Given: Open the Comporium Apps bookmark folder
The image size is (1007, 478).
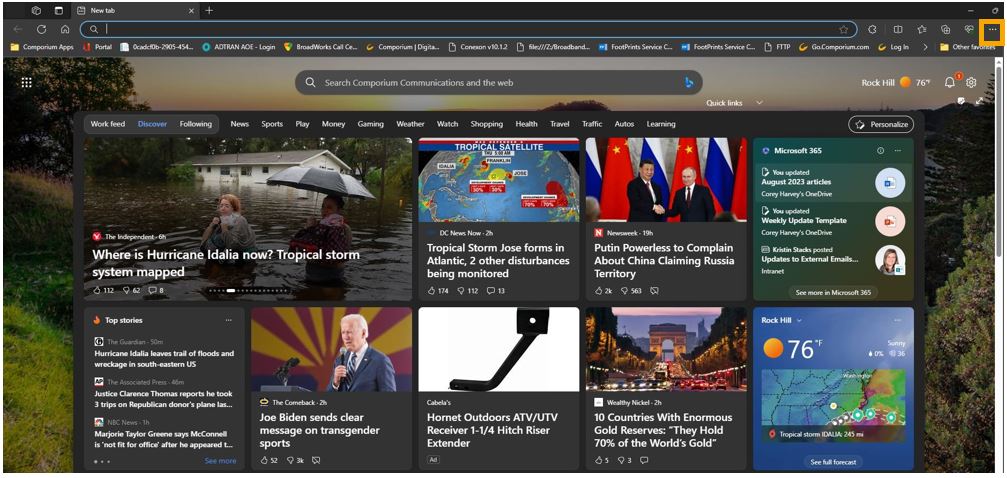Looking at the screenshot, I should [x=43, y=47].
